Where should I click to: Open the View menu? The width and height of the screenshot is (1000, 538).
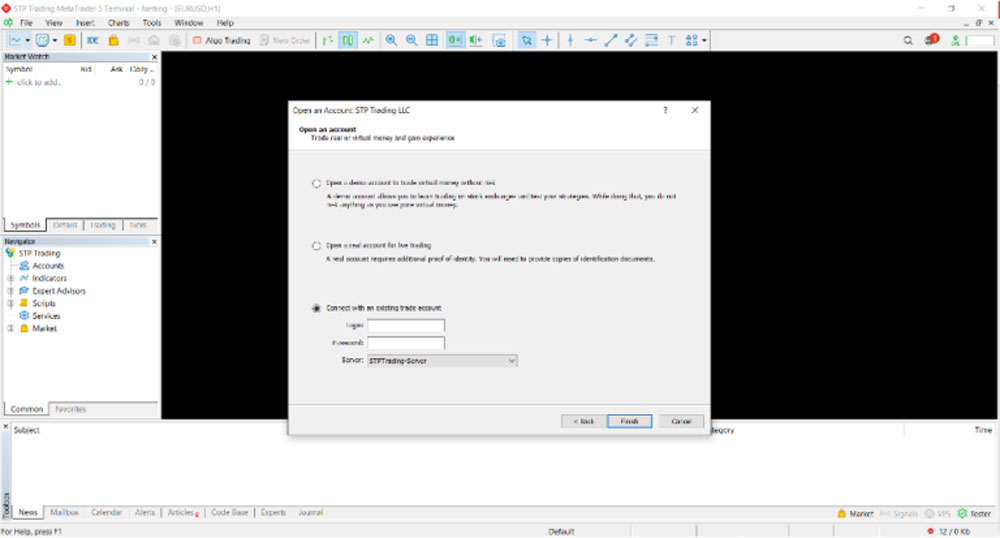54,23
